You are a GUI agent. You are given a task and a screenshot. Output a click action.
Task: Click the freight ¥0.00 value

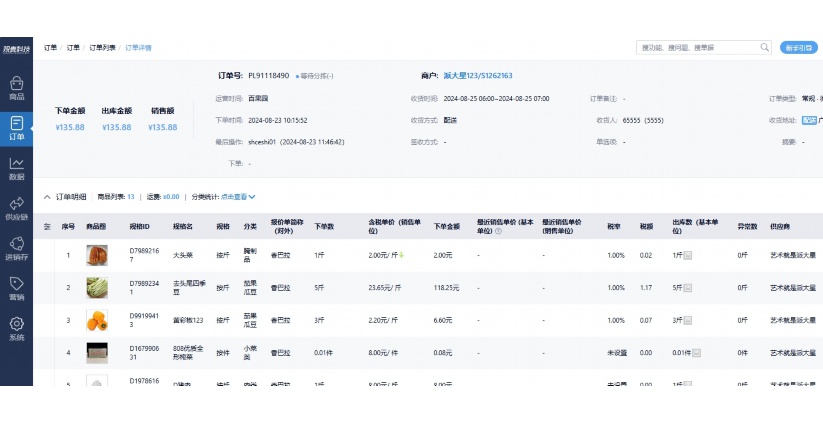pyautogui.click(x=171, y=197)
